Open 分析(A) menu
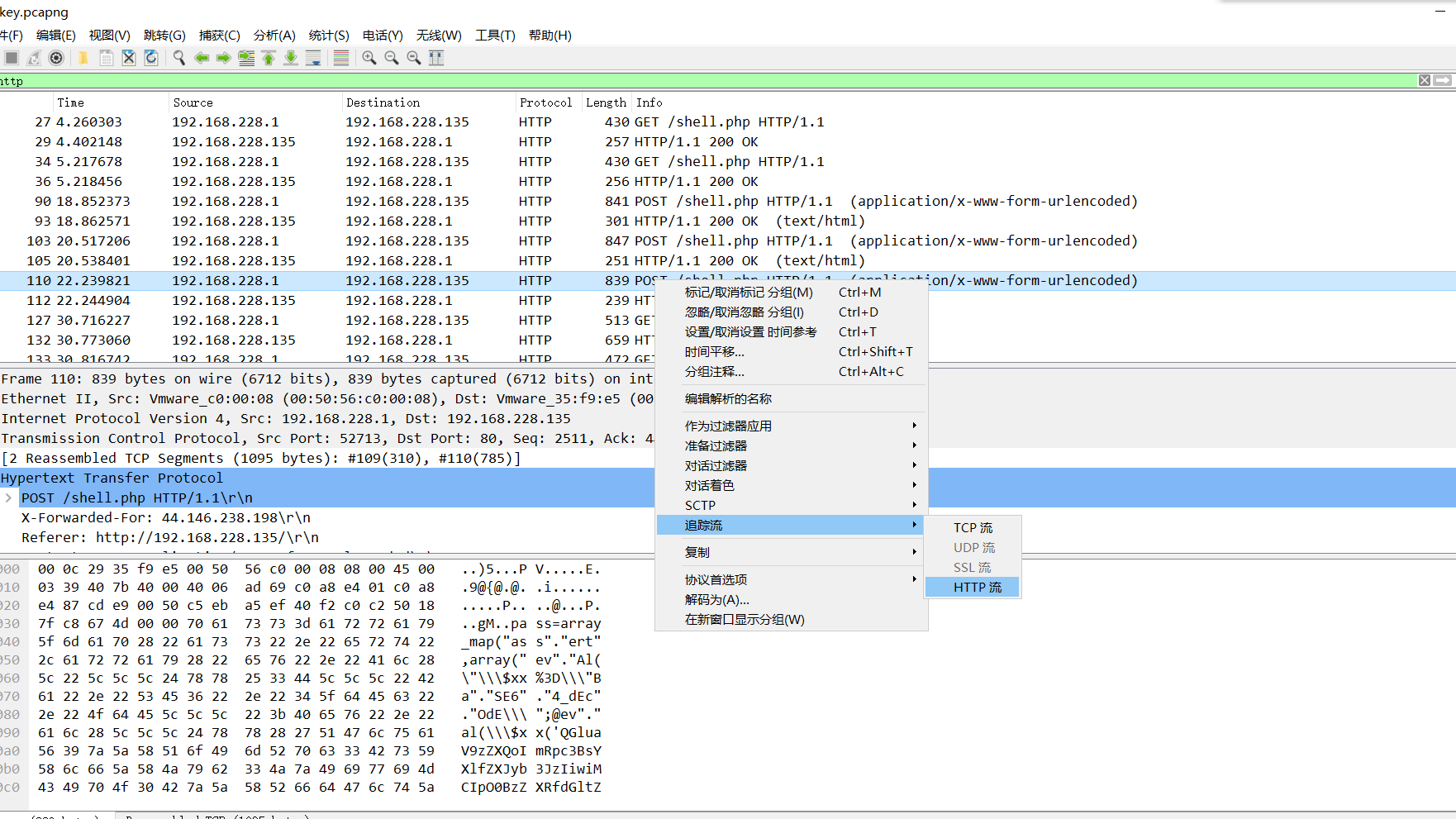The height and width of the screenshot is (819, 1456). [x=274, y=35]
